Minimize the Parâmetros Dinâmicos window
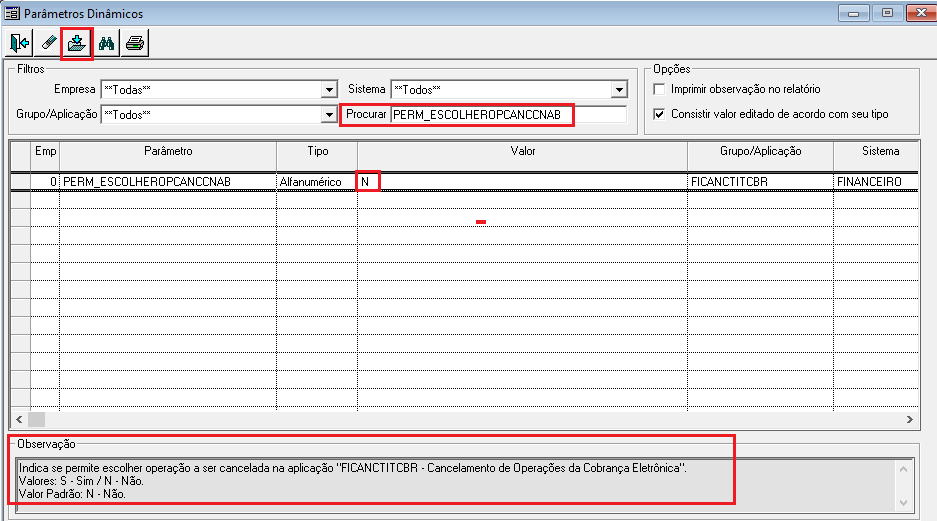 click(x=853, y=13)
